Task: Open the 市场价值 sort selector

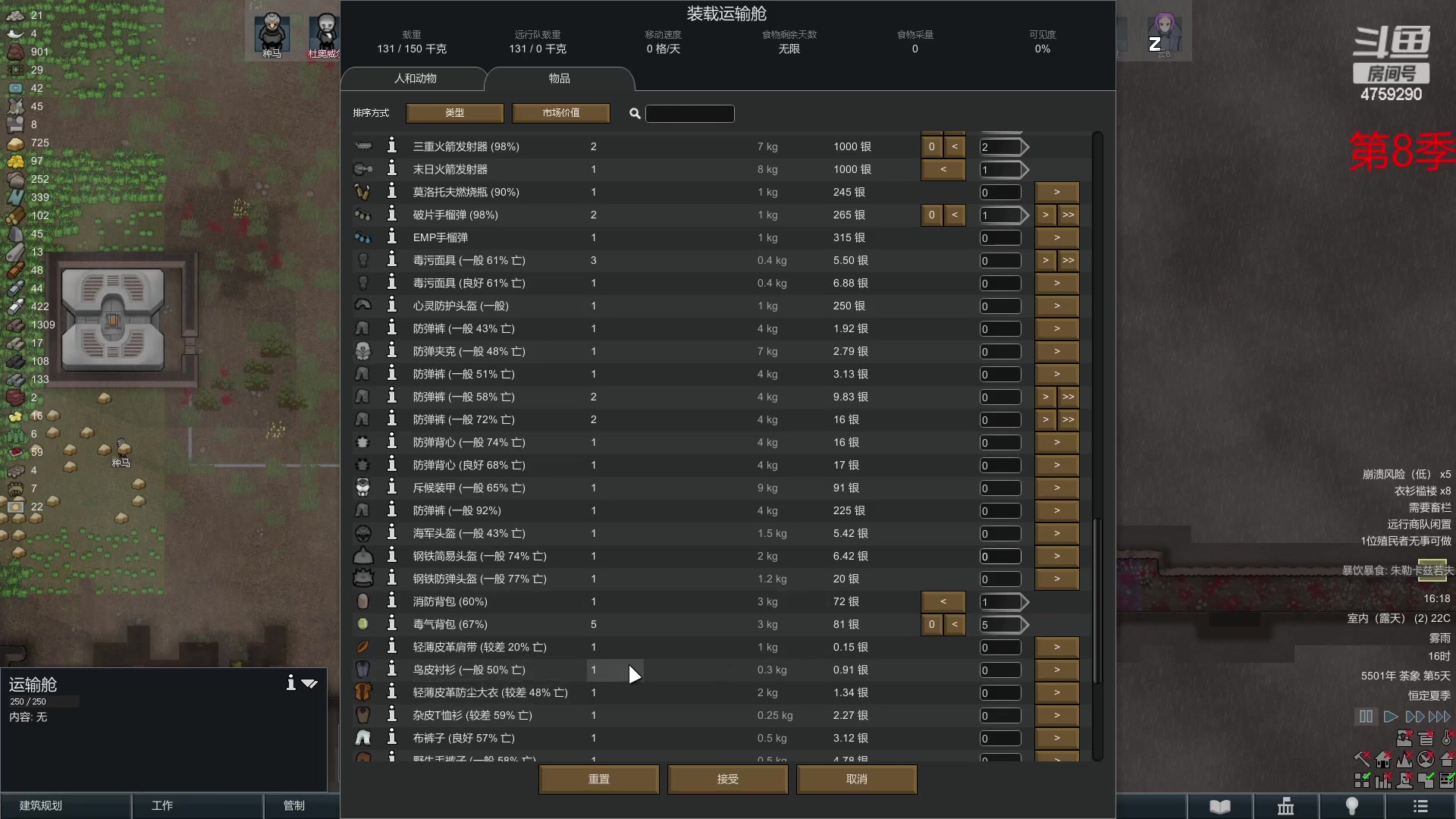Action: click(560, 112)
